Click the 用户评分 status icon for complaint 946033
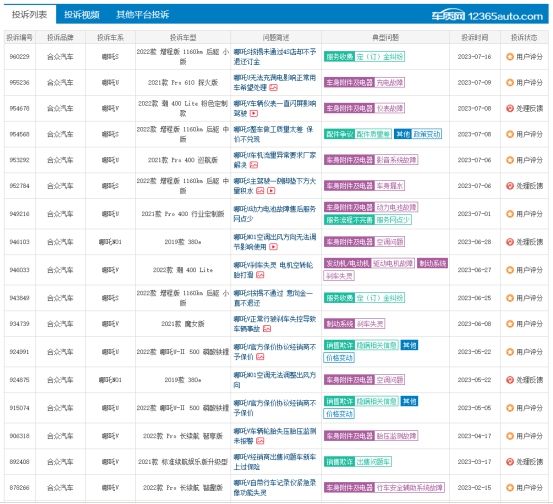The width and height of the screenshot is (553, 504). pos(510,270)
